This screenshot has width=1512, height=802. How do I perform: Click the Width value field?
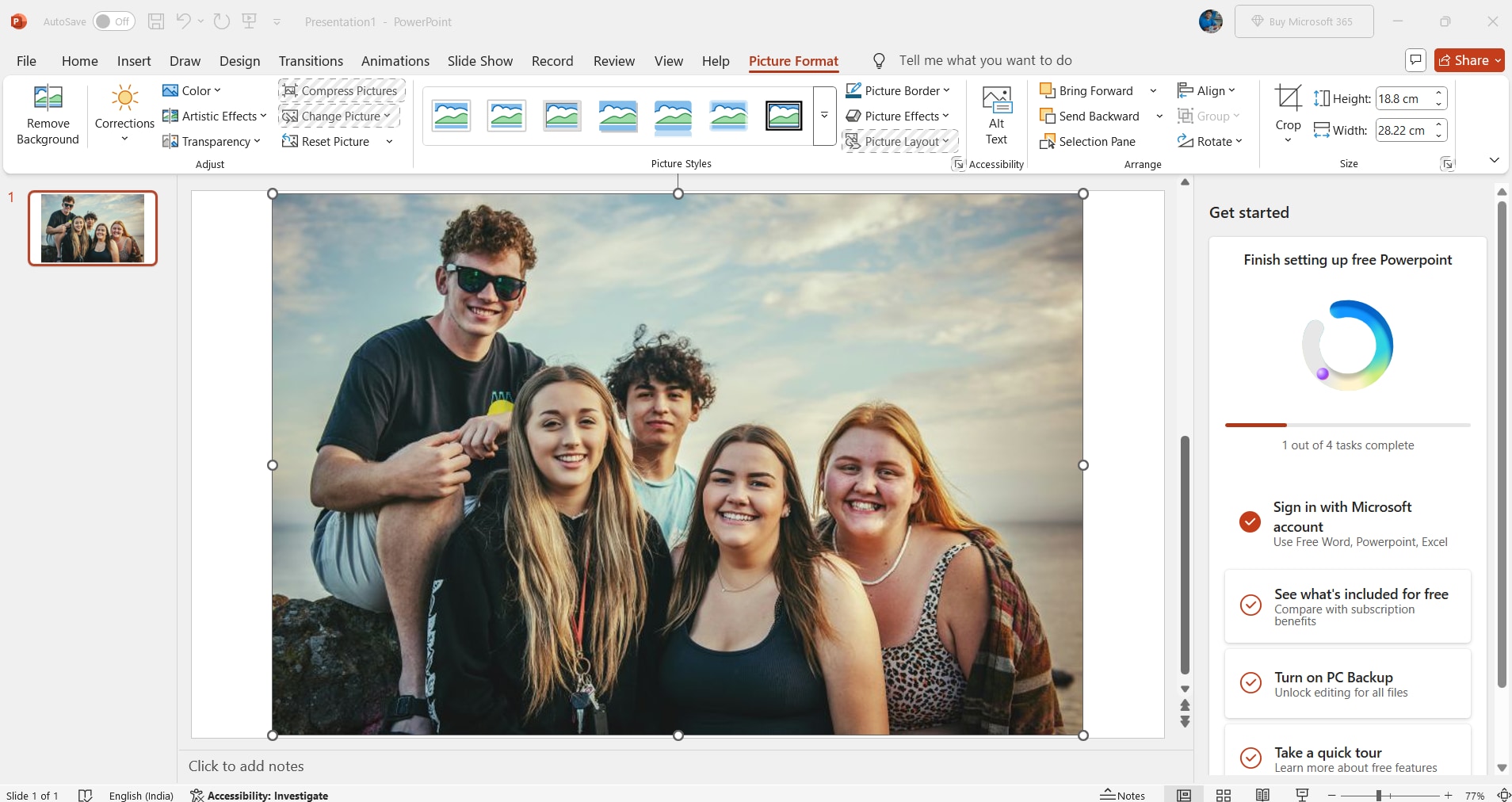point(1403,130)
